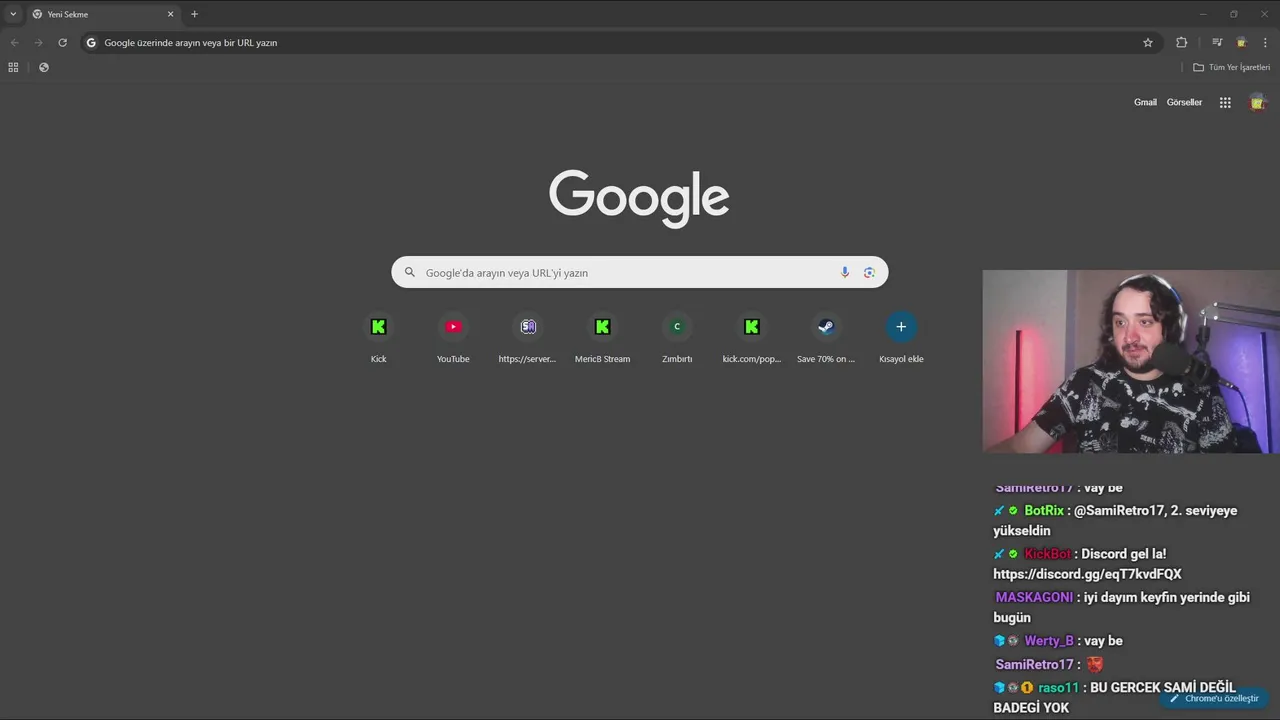This screenshot has height=720, width=1280.
Task: Click the globe bookmark in the bookmarks bar
Action: click(x=44, y=67)
